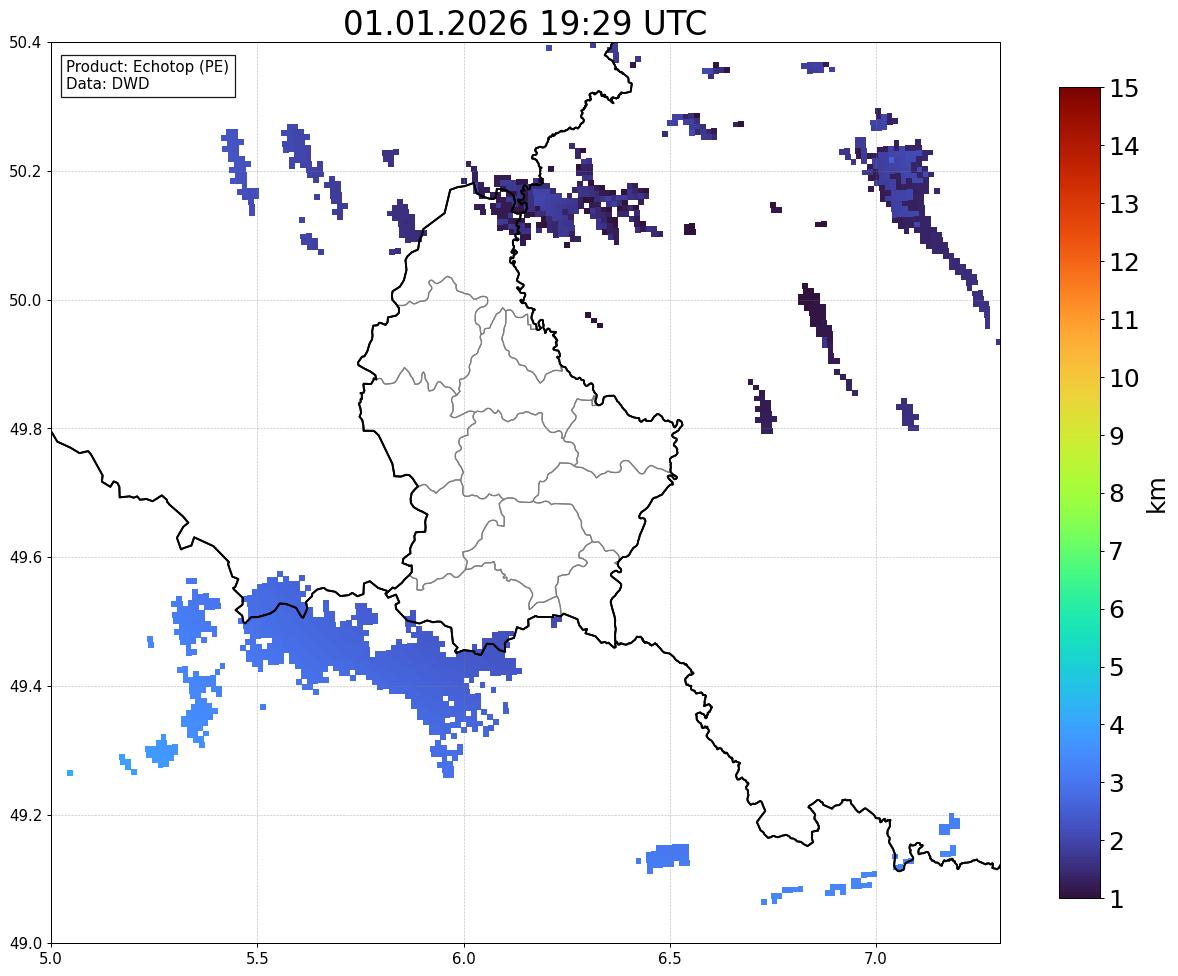
Task: Click the latitude axis label '49.6'
Action: click(25, 557)
